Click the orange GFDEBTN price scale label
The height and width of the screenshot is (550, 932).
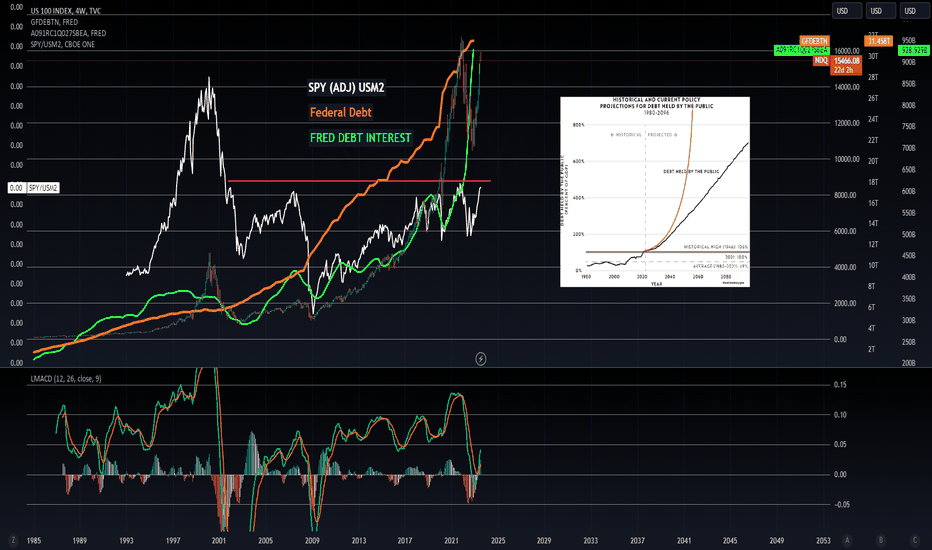click(x=814, y=41)
